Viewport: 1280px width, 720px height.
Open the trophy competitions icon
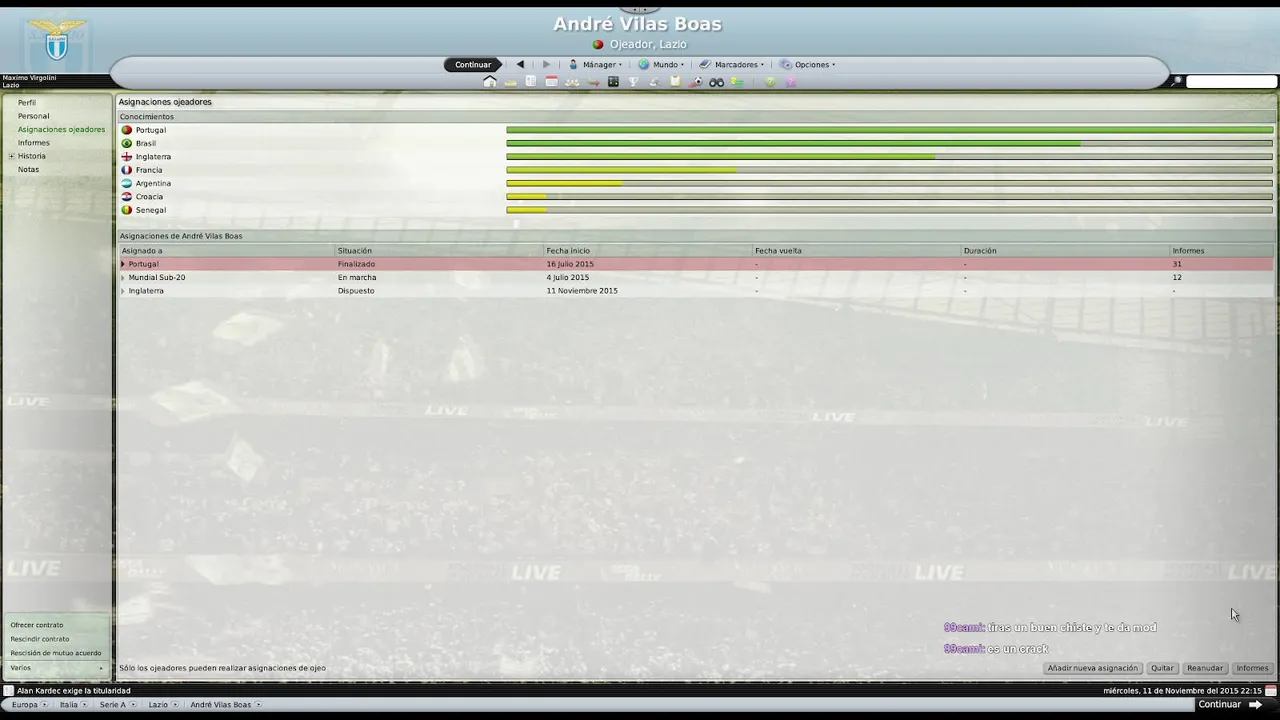(633, 82)
